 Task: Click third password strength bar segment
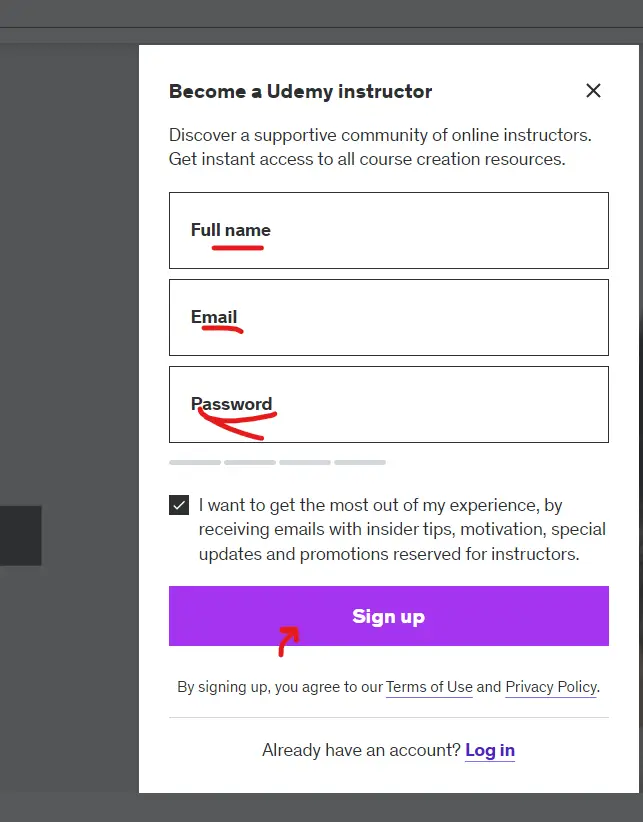pos(305,463)
